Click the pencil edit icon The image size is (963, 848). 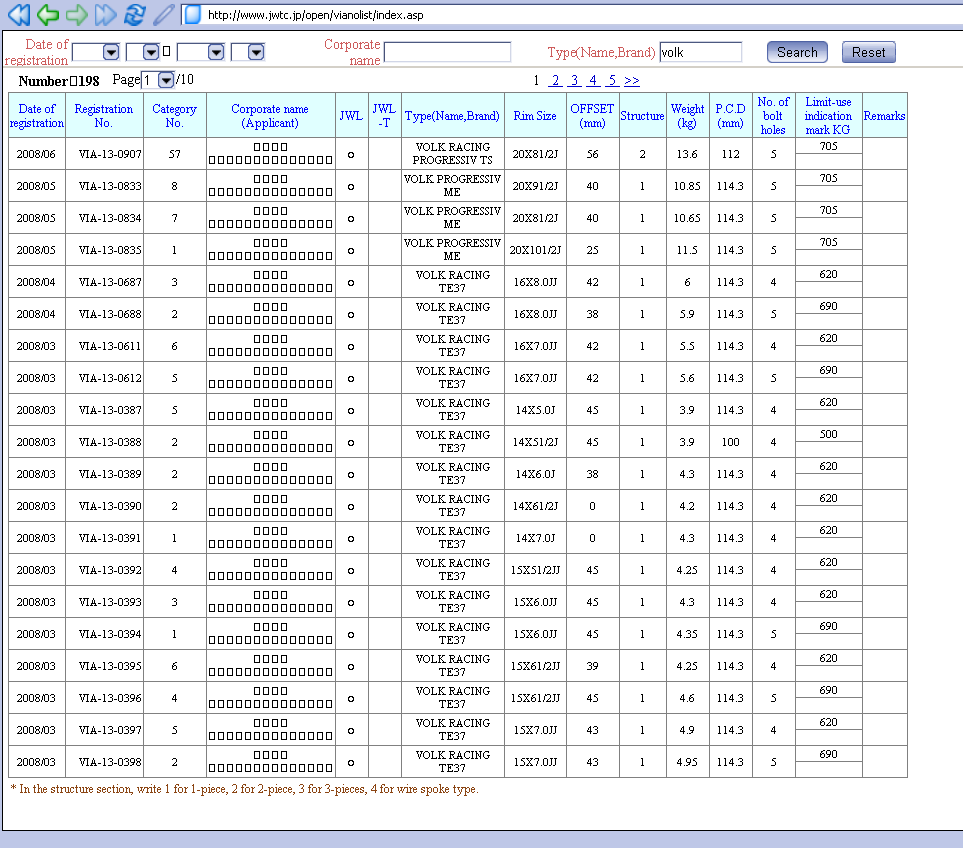tap(163, 14)
